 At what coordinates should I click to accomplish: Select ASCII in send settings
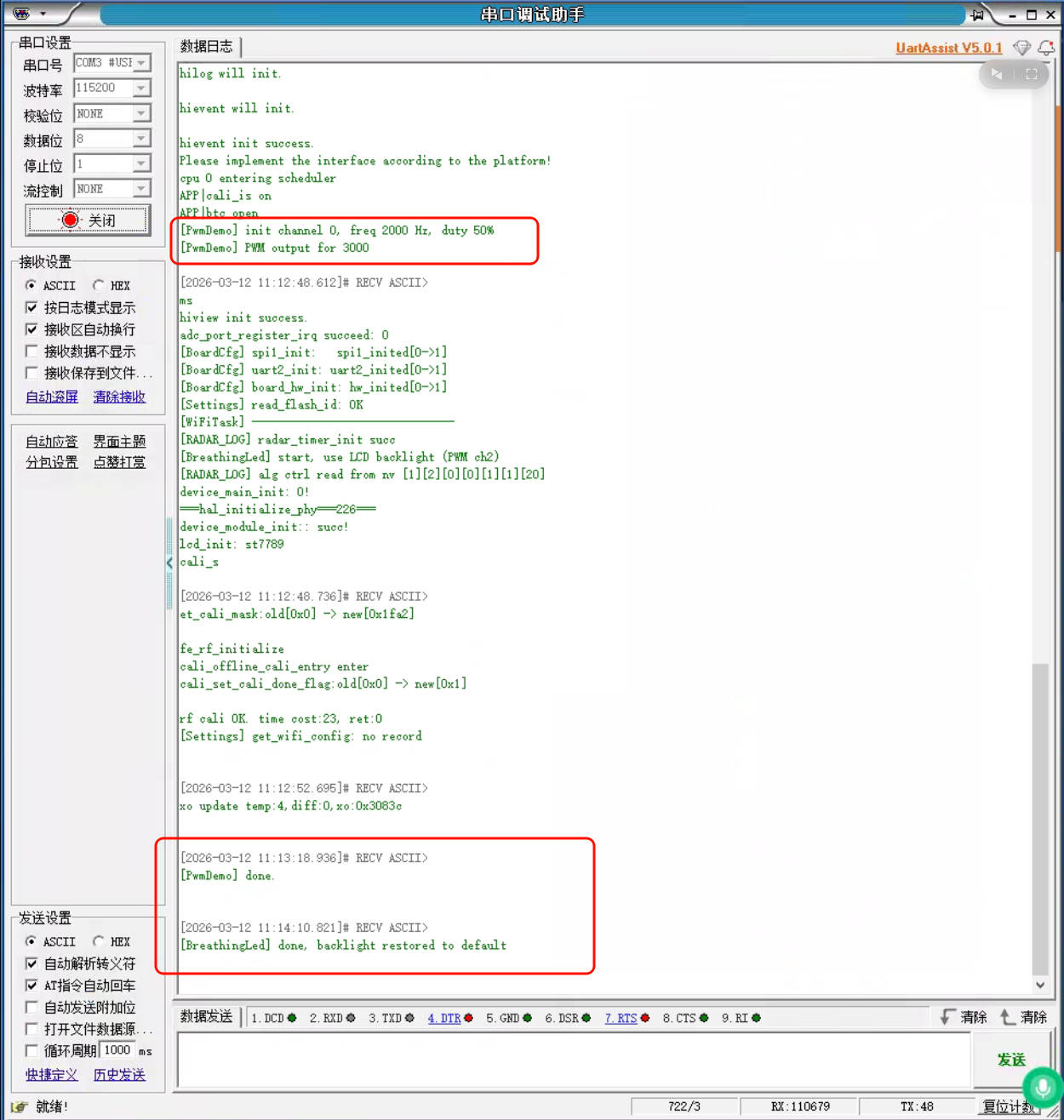pyautogui.click(x=31, y=941)
